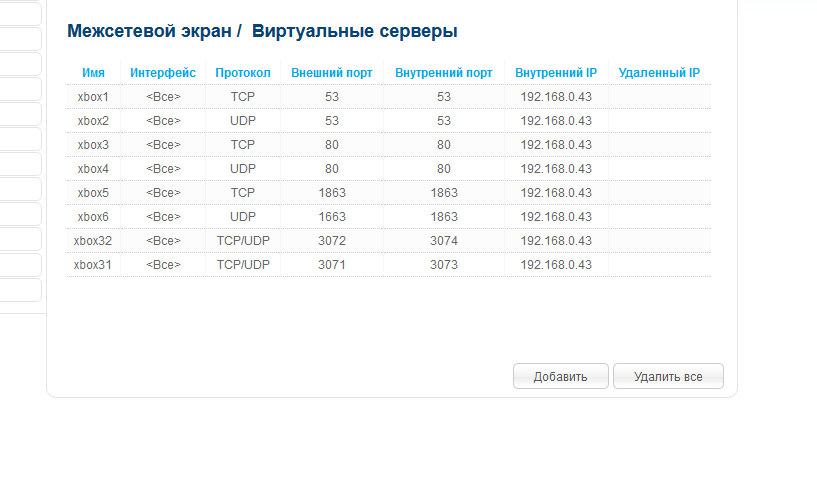Click the Виртуальные серверы page heading
This screenshot has height=481, width=817.
(x=355, y=31)
